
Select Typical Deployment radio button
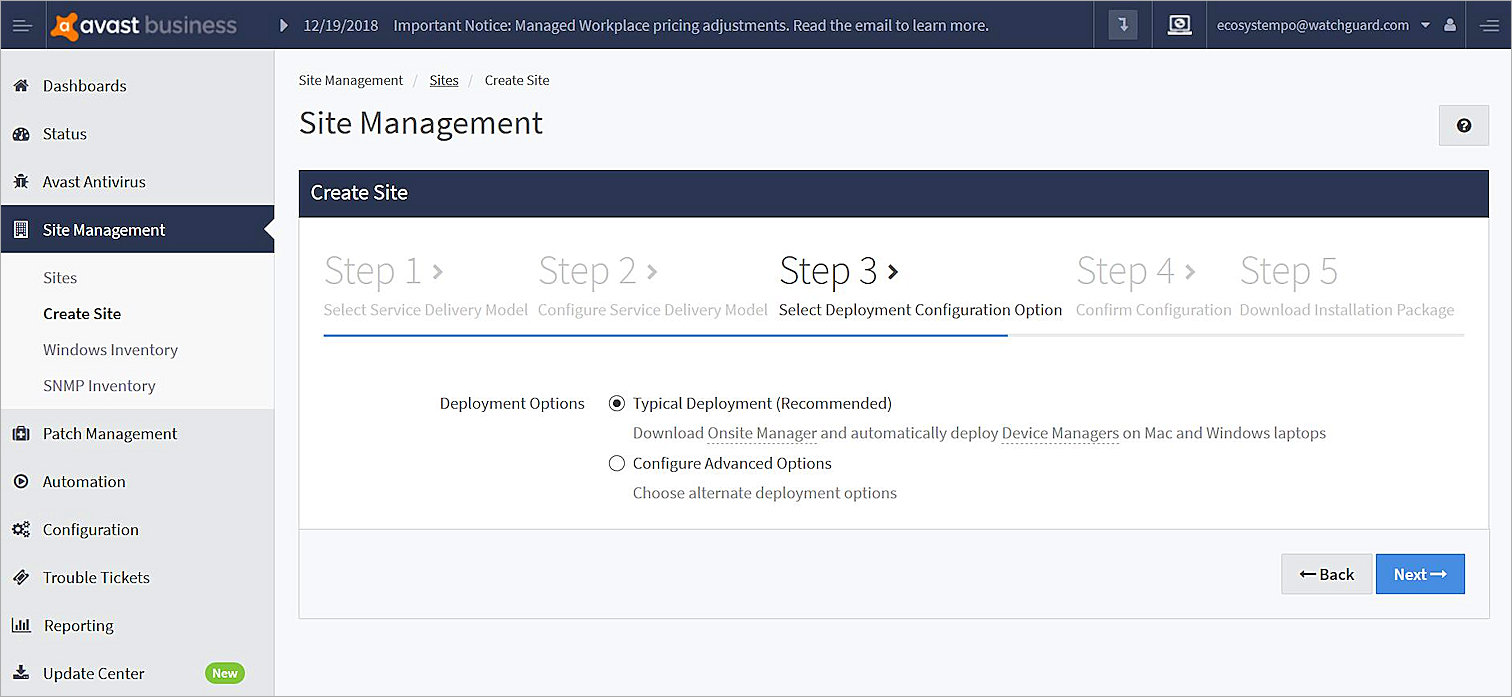click(617, 404)
